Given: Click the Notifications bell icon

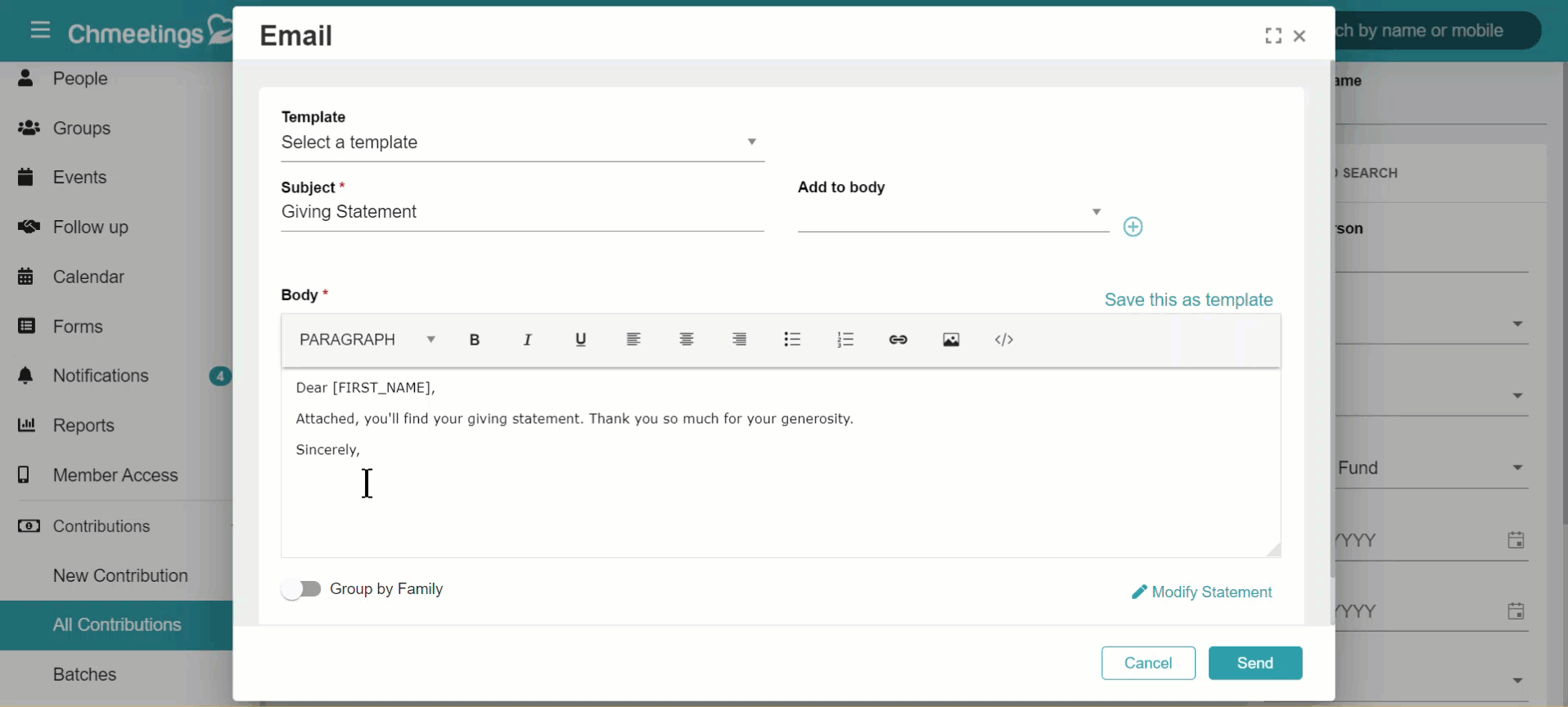Looking at the screenshot, I should point(26,376).
